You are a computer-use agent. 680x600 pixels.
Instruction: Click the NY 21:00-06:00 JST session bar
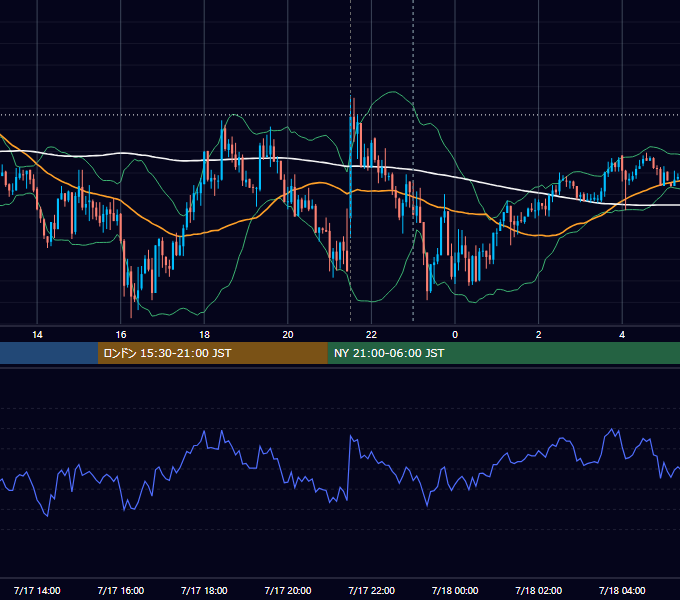503,353
